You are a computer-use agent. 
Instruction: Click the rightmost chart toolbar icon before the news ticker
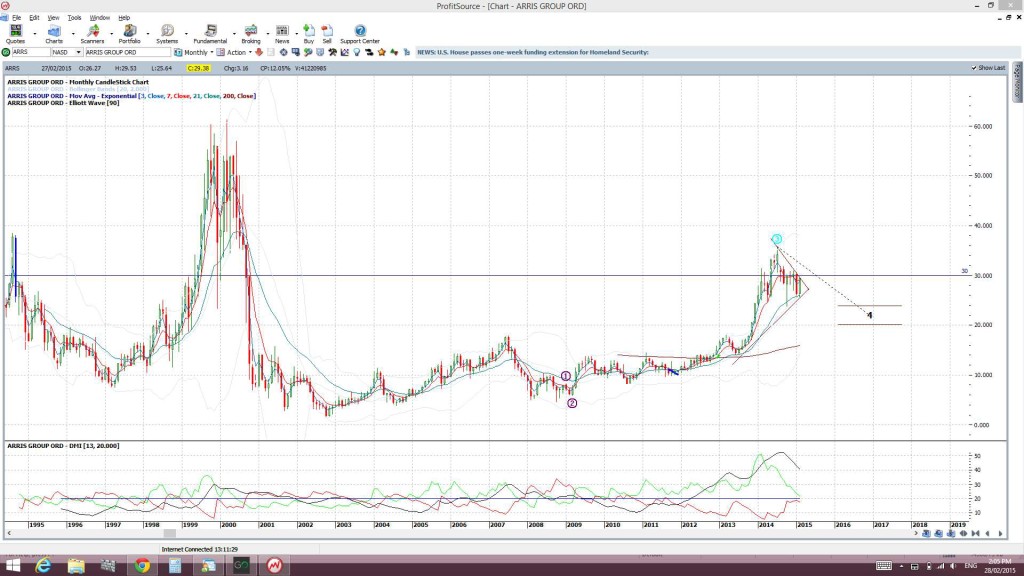pos(406,52)
